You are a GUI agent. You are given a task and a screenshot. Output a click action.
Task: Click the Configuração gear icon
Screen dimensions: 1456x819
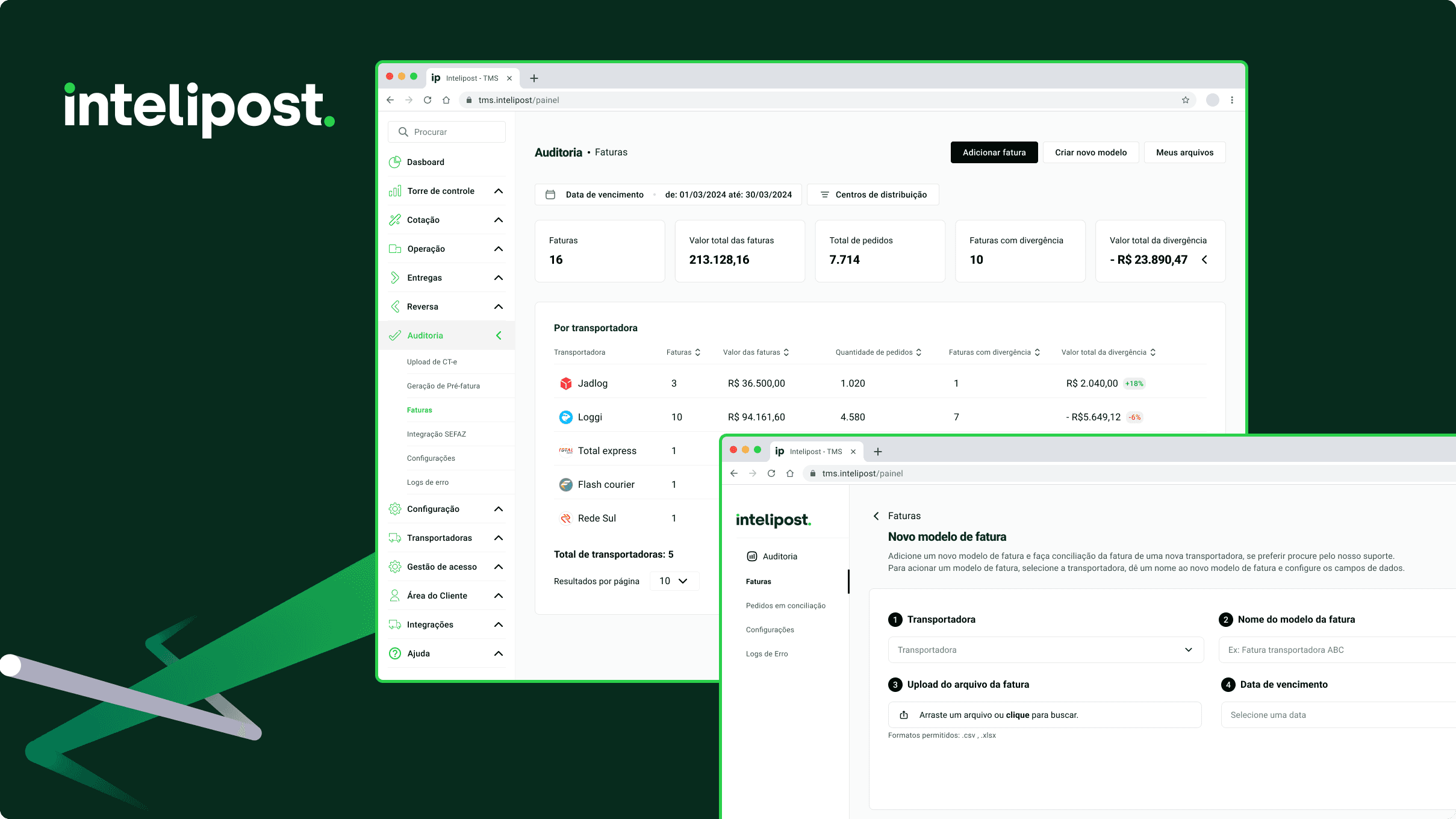point(395,509)
